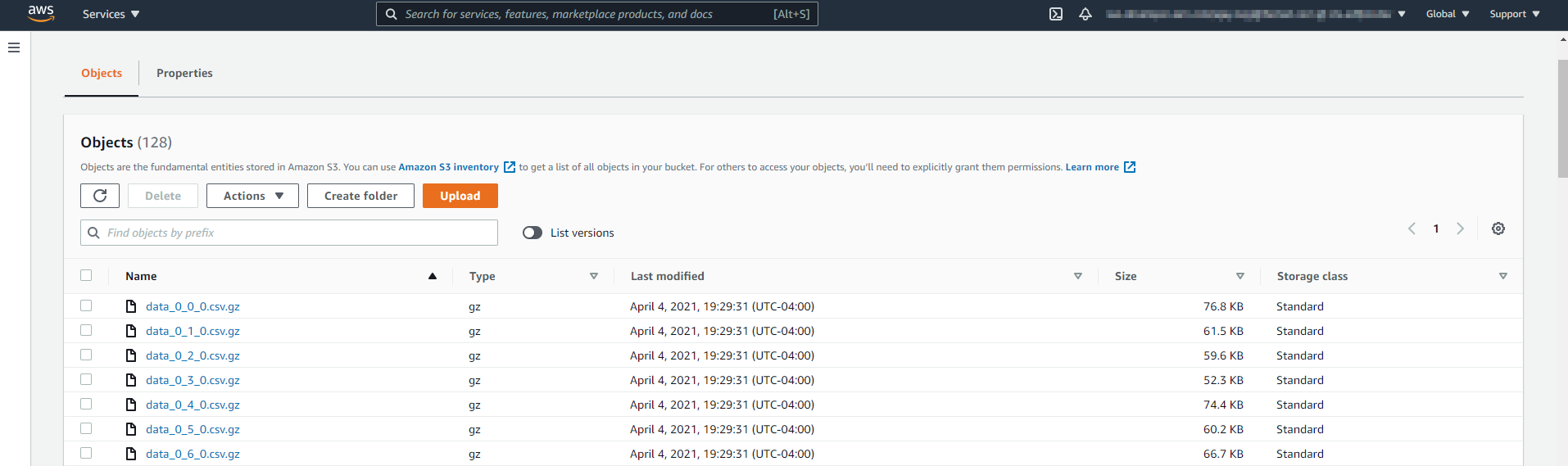Click sort arrow on Name column
The width and height of the screenshot is (1568, 466).
pyautogui.click(x=433, y=276)
